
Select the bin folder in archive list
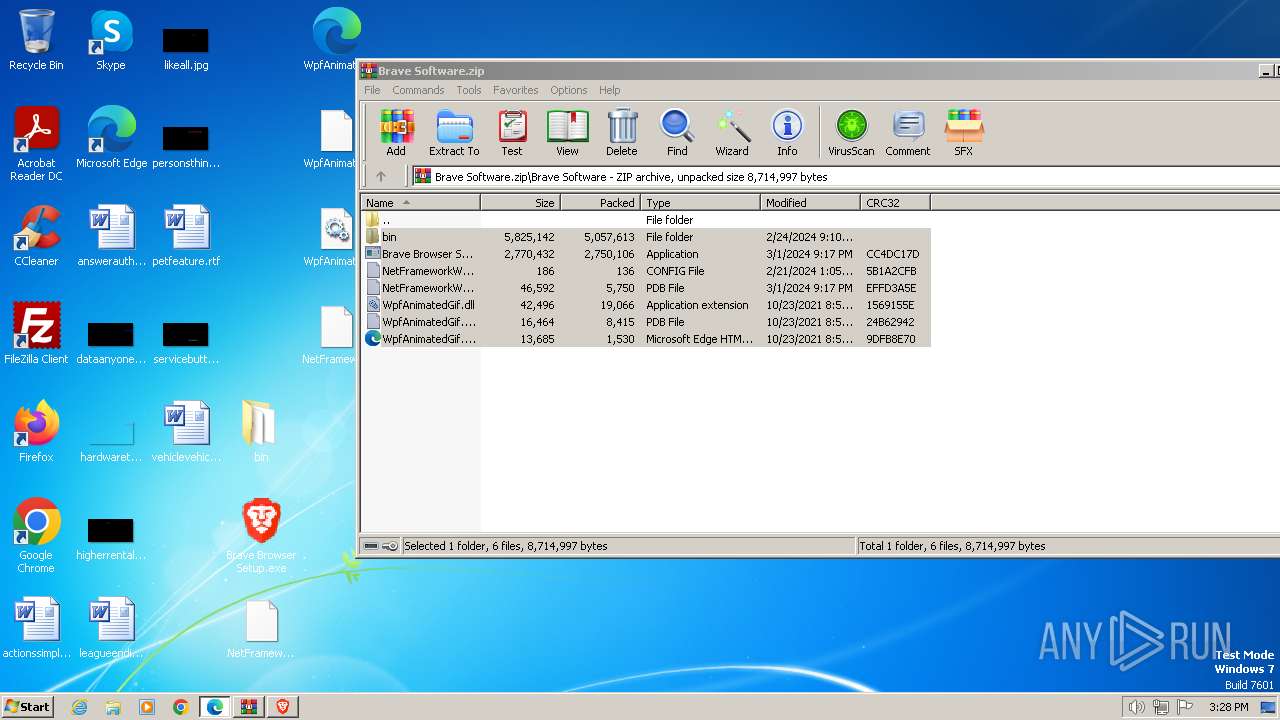(x=645, y=237)
